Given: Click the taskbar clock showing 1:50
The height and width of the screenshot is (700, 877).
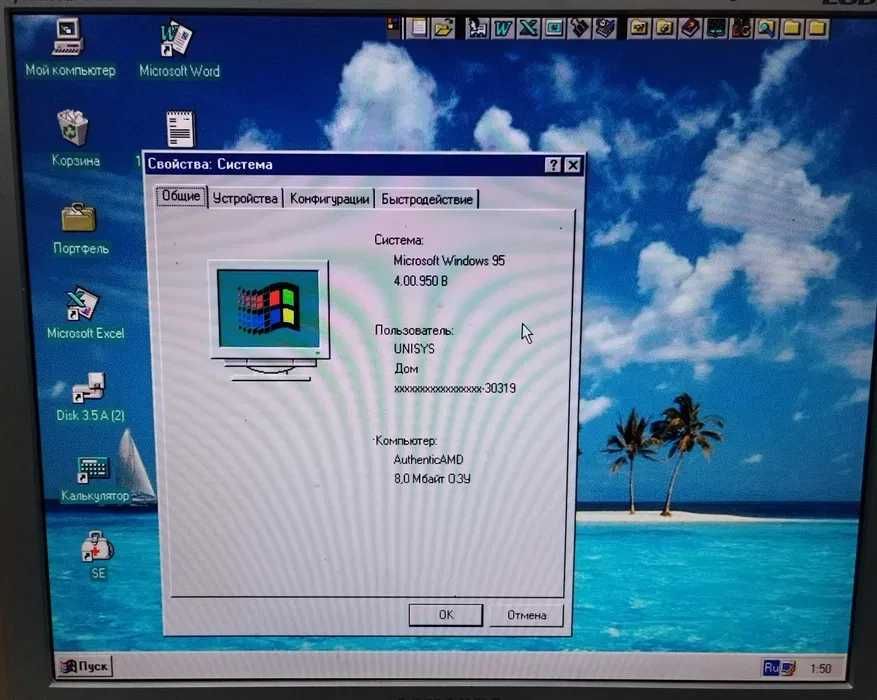Looking at the screenshot, I should (x=821, y=668).
